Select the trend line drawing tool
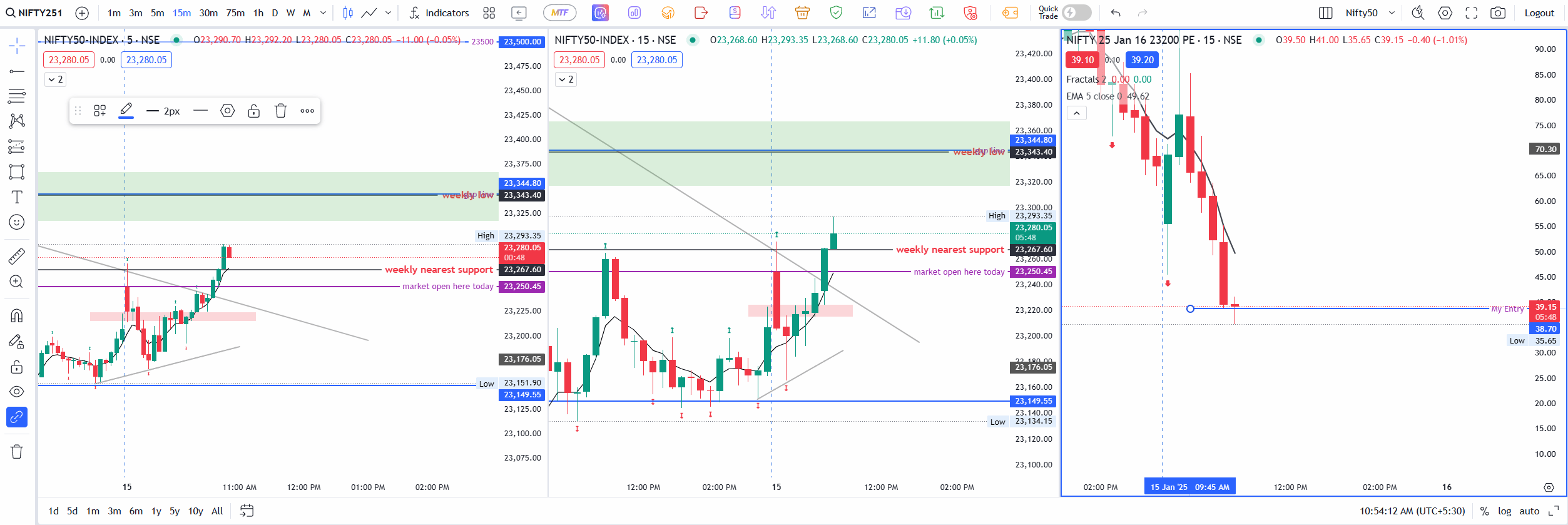This screenshot has width=1568, height=525. point(17,71)
